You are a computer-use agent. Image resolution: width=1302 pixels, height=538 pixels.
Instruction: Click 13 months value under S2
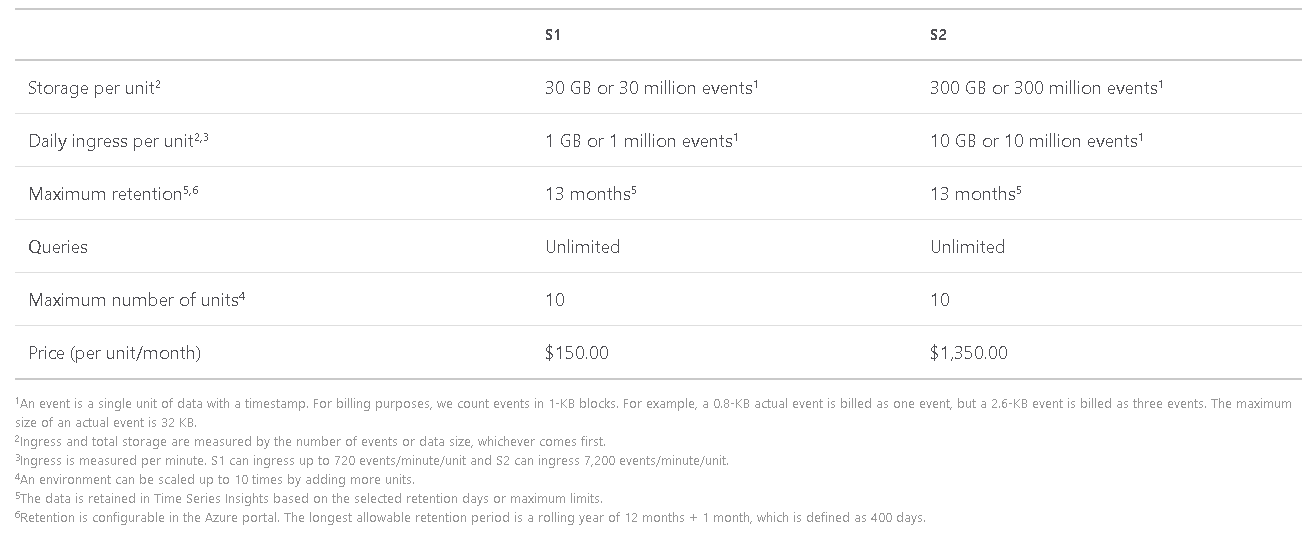click(976, 194)
